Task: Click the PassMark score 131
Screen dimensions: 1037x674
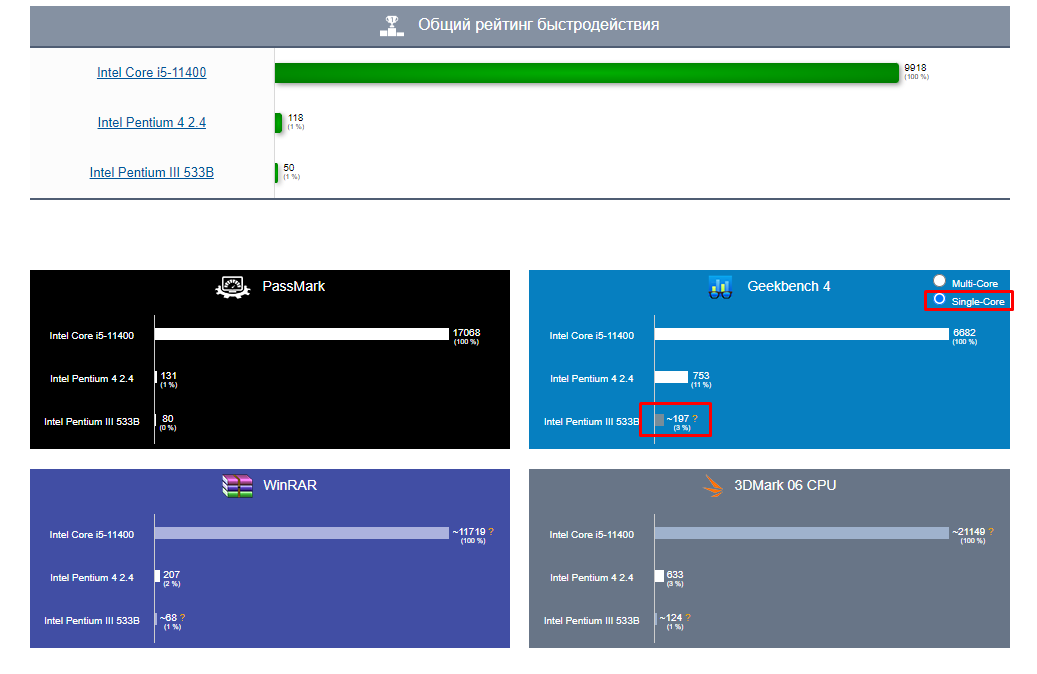Action: (169, 376)
